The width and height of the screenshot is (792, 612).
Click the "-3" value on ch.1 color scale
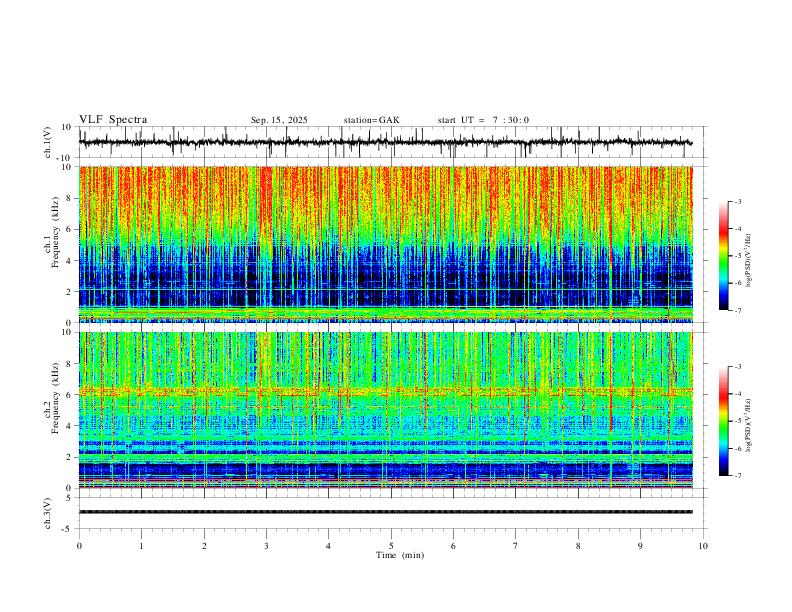click(x=738, y=201)
